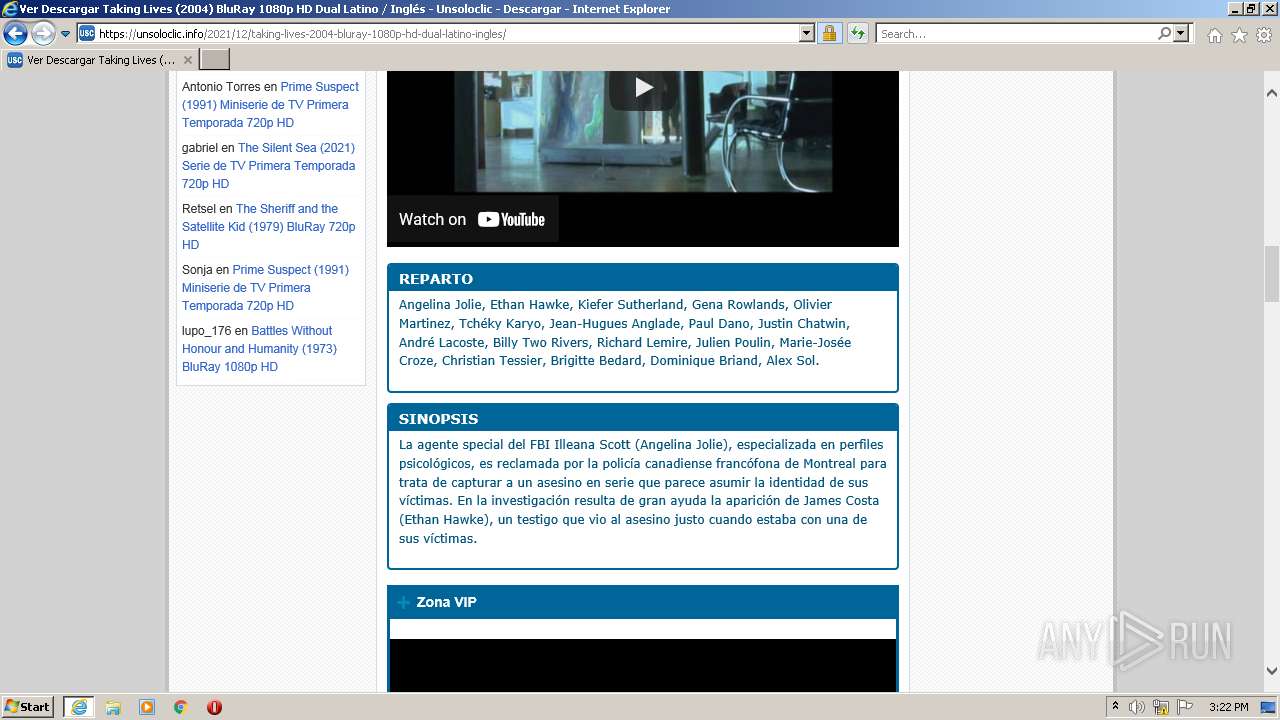Open Antonio Torres' Prime Suspect (1991) comment link
This screenshot has height=720, width=1280.
268,105
